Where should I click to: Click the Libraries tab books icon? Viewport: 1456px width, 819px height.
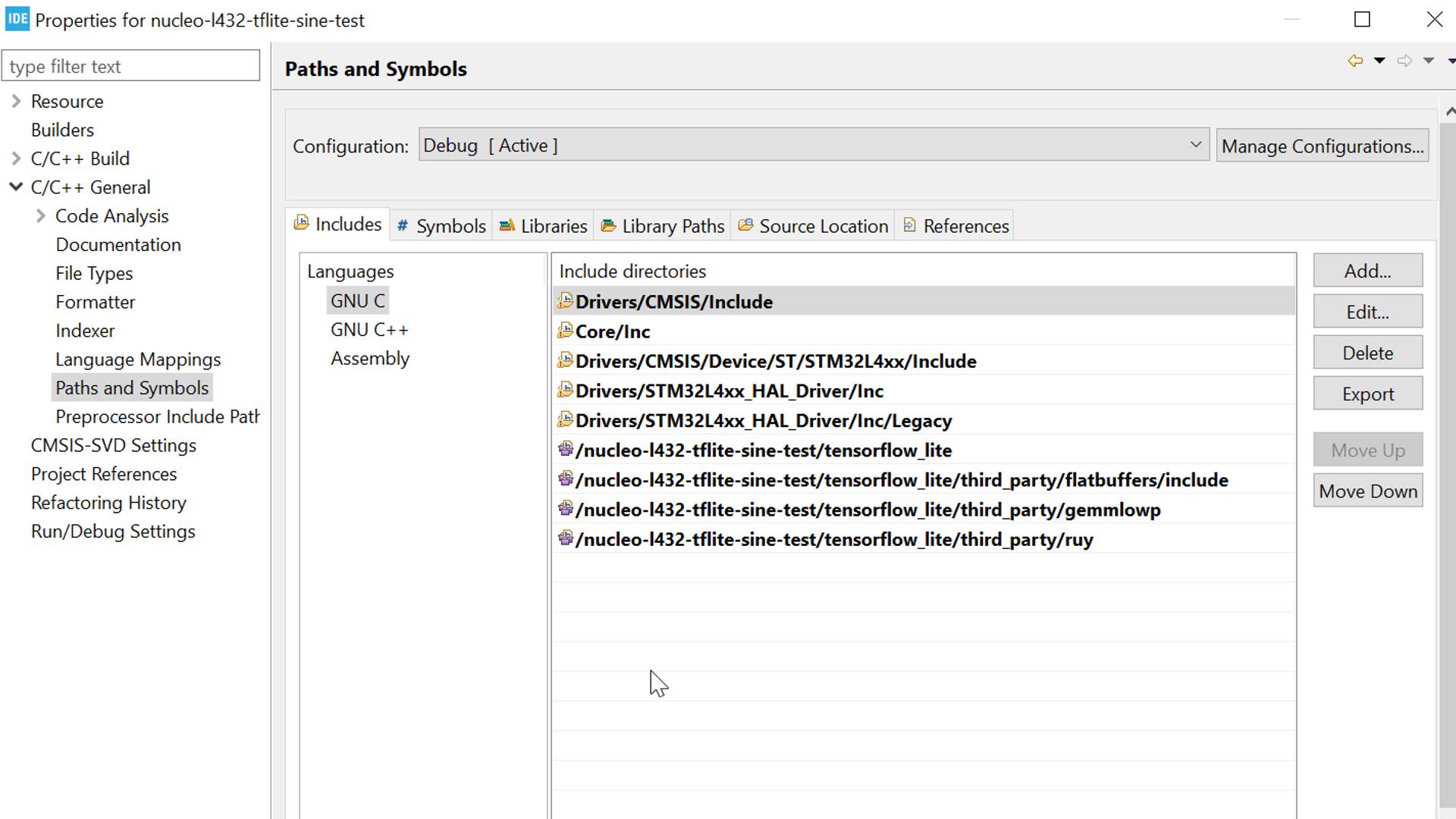point(507,226)
